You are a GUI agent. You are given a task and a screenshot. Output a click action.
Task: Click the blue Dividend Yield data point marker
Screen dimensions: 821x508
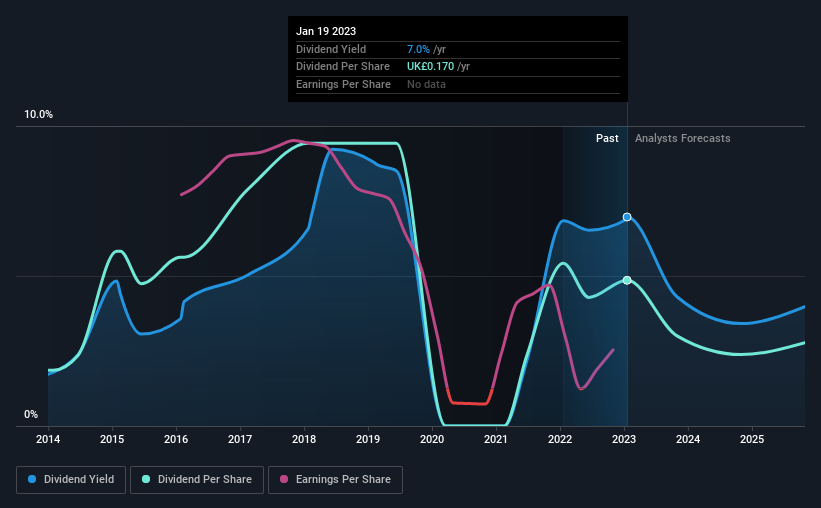pos(627,217)
